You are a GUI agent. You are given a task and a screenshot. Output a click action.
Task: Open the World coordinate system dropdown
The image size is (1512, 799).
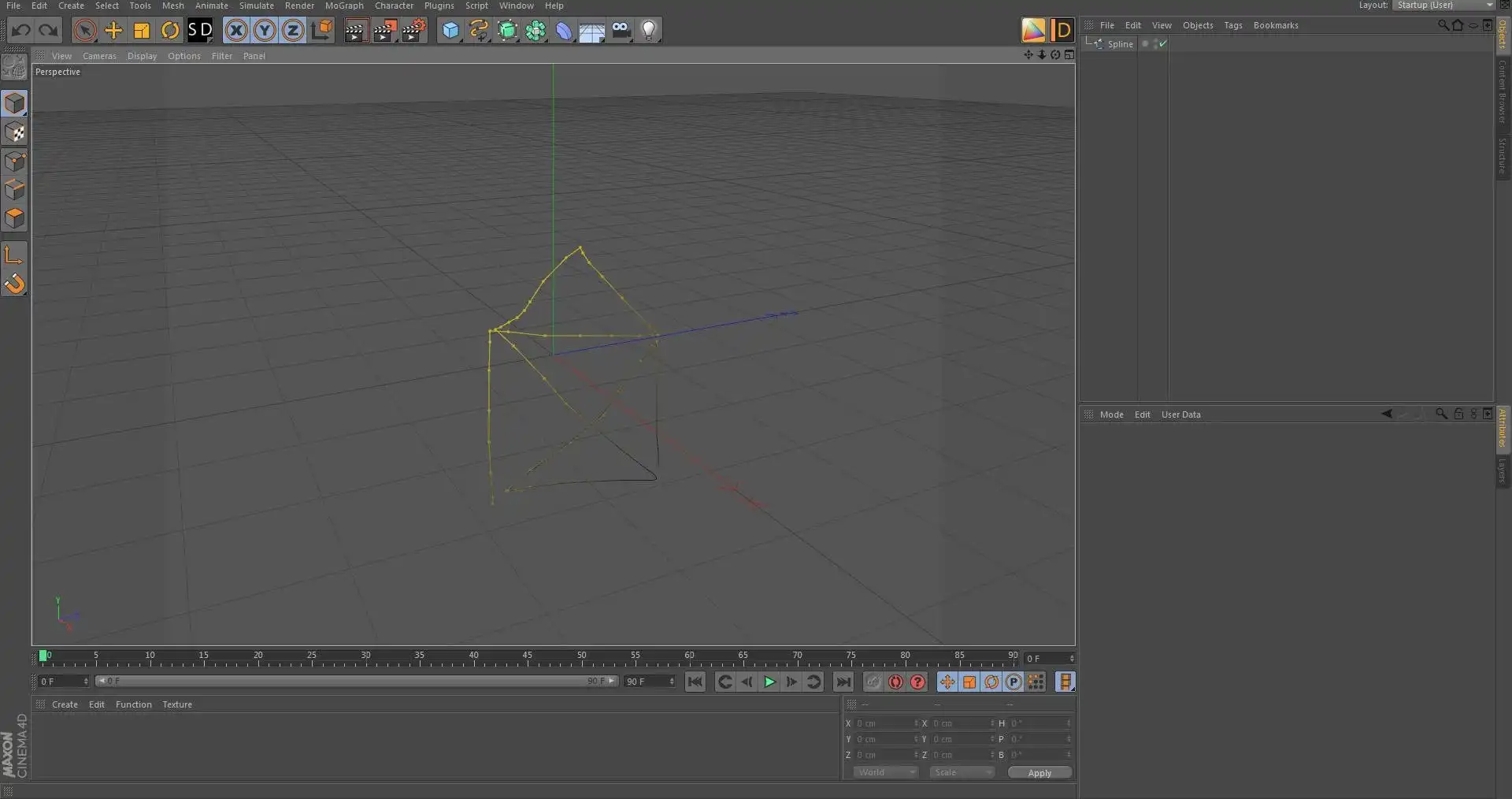(886, 773)
